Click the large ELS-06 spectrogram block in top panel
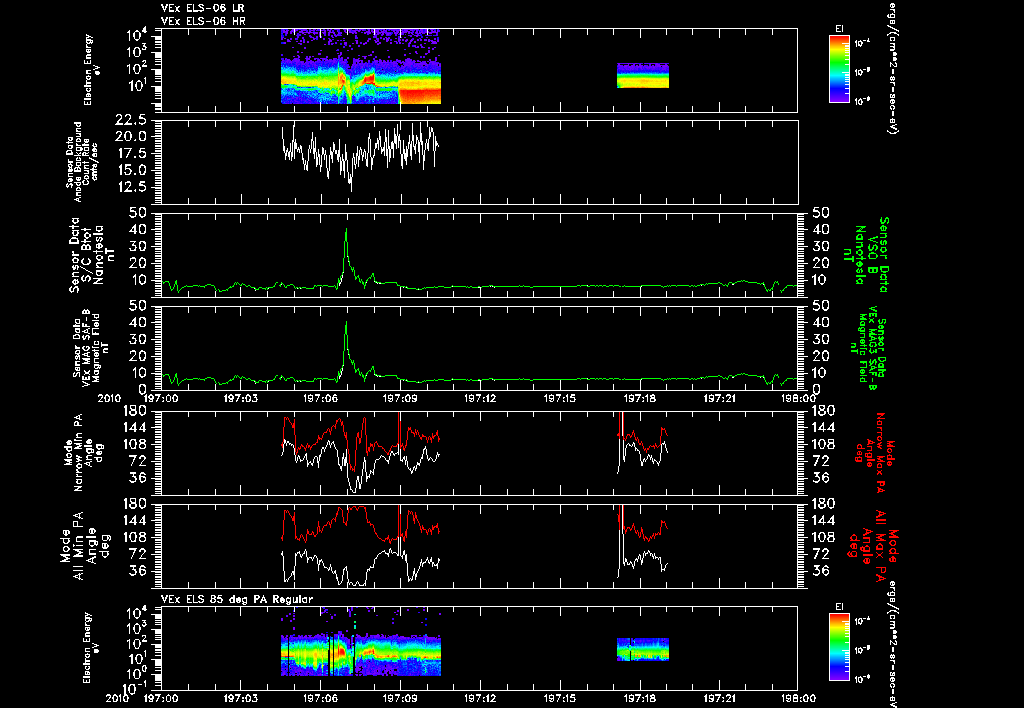Image resolution: width=1024 pixels, height=708 pixels. point(360,67)
